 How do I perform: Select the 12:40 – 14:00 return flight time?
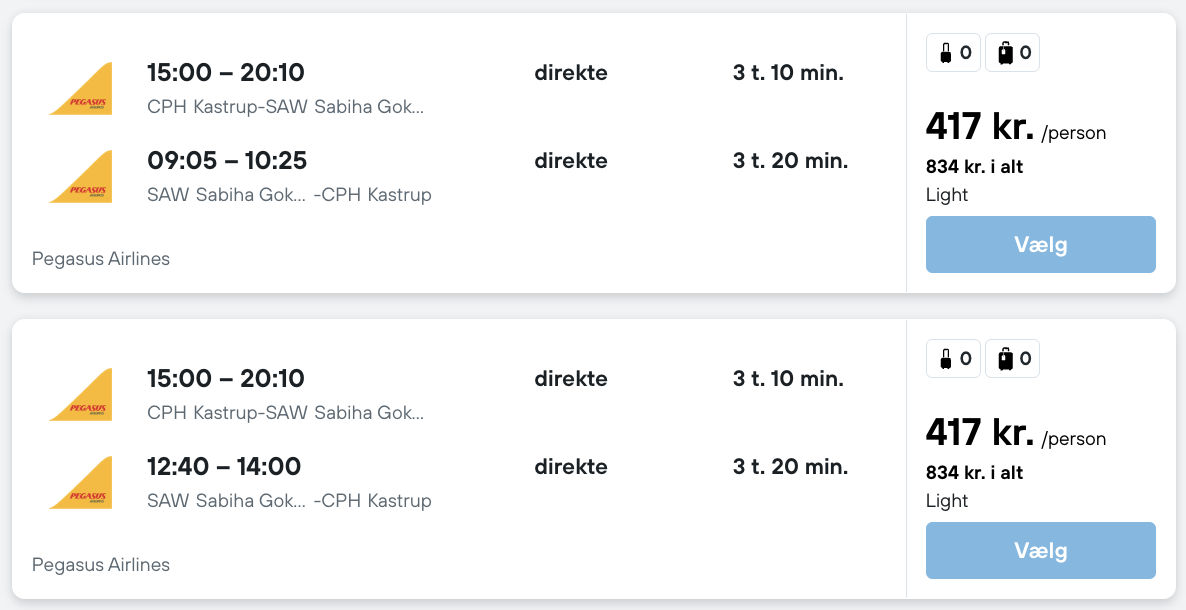click(224, 466)
